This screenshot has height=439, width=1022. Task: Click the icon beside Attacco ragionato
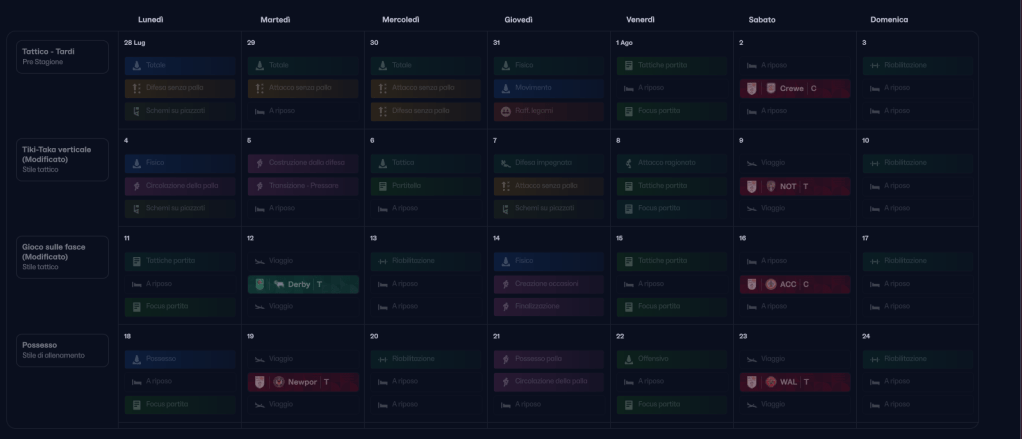[628, 162]
